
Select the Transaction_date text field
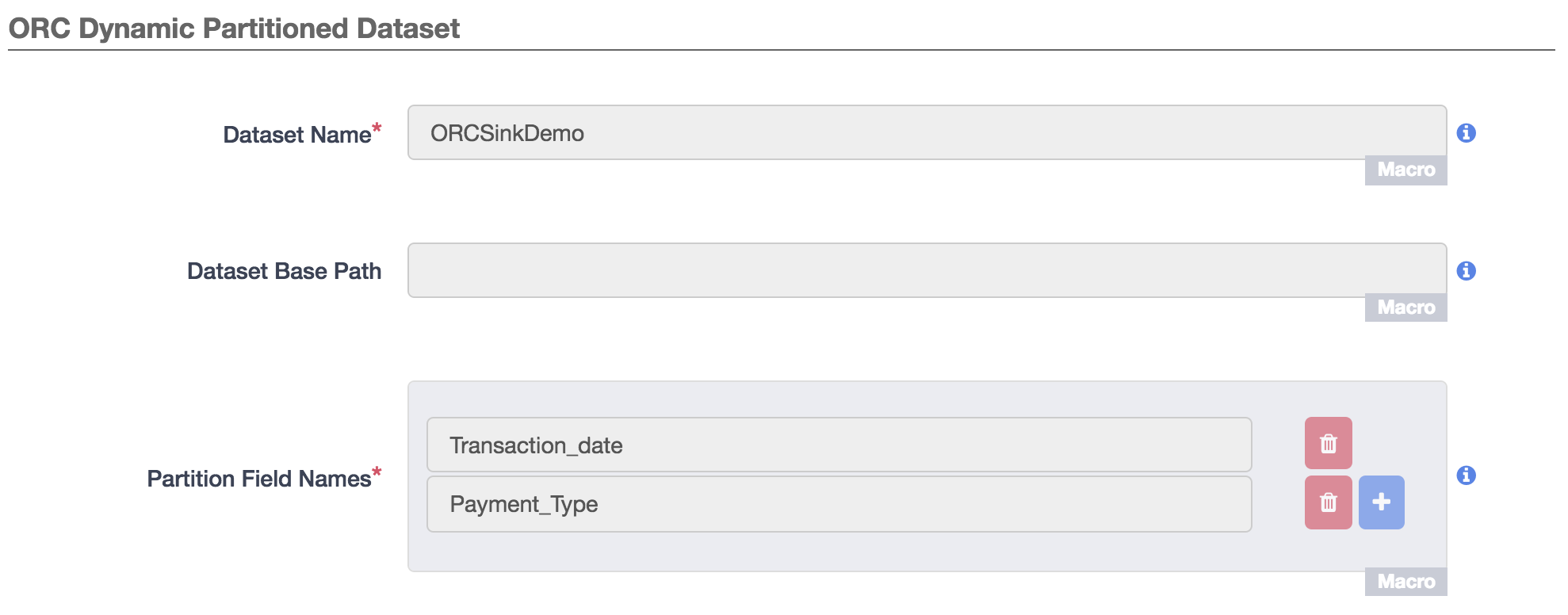[x=839, y=445]
